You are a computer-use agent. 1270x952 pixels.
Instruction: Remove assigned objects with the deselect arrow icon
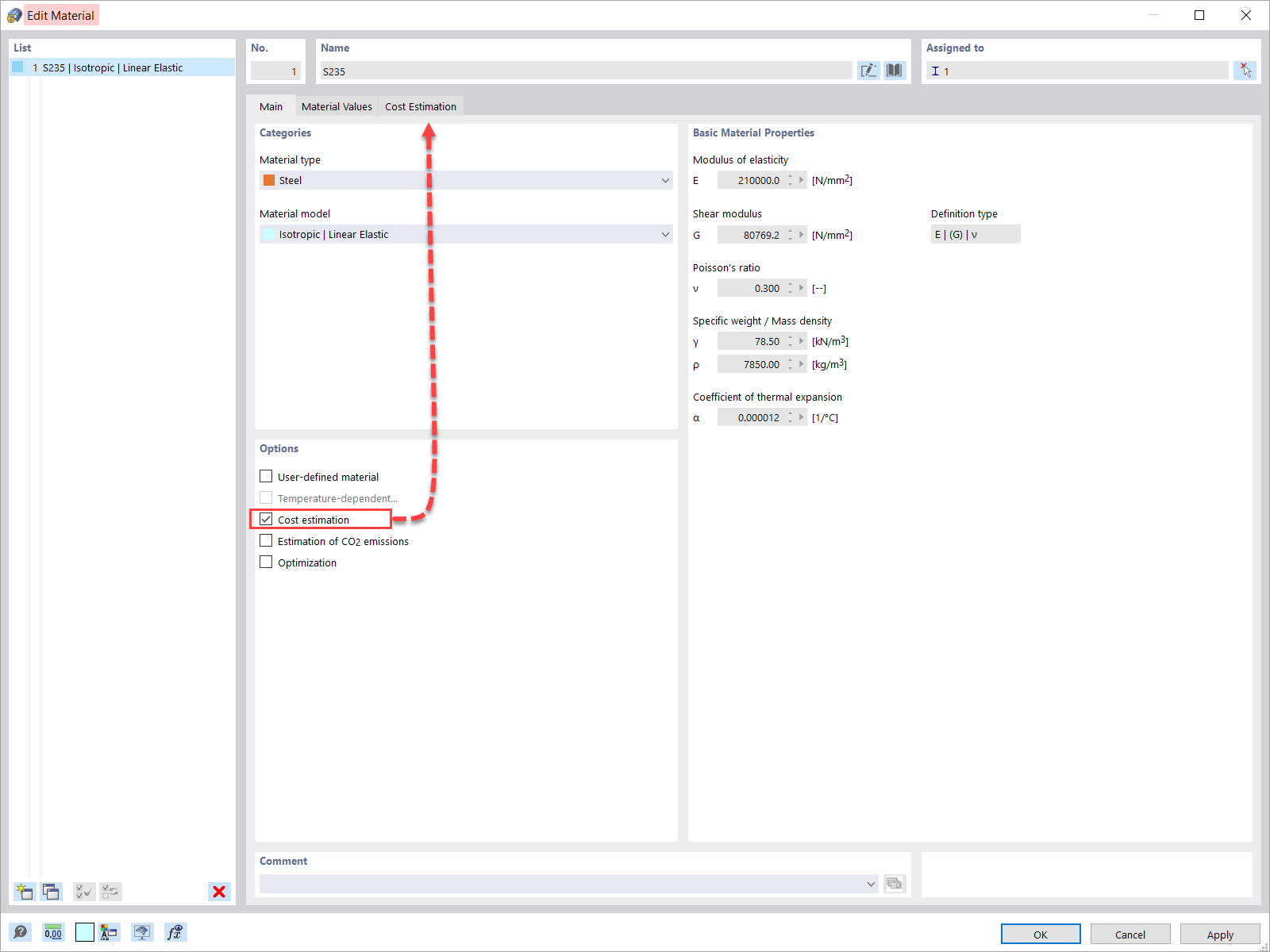click(1245, 71)
